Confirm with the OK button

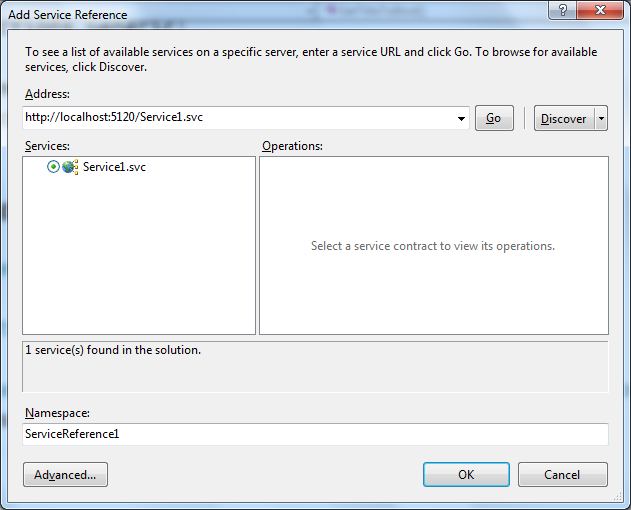click(x=466, y=474)
